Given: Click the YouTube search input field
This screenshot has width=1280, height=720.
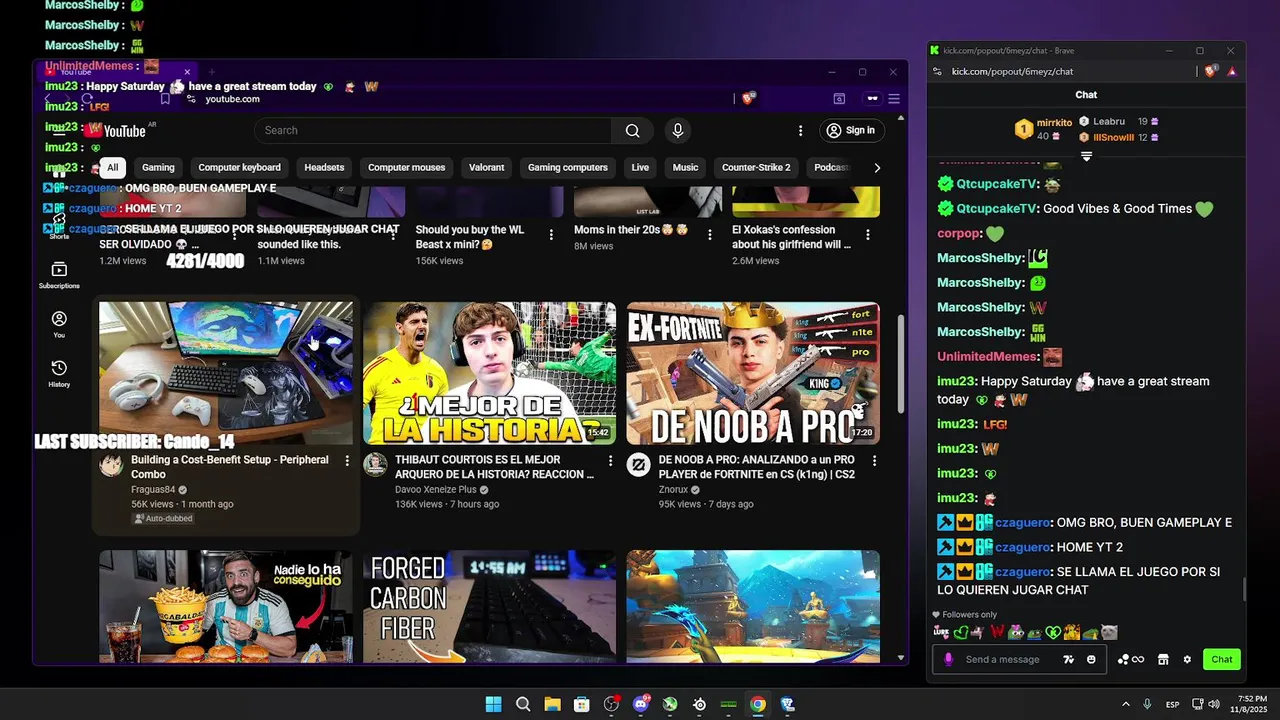Looking at the screenshot, I should click(x=432, y=130).
